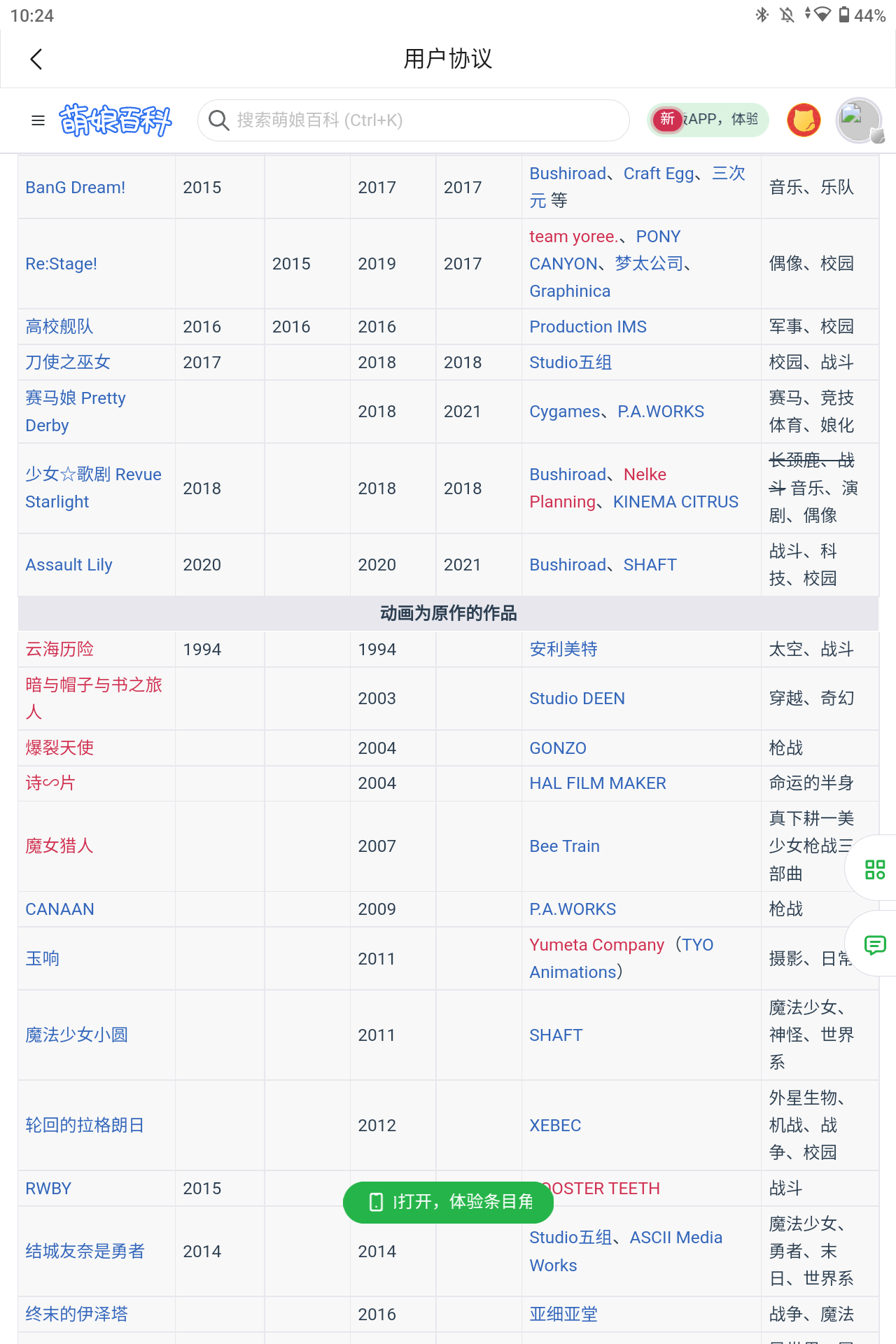This screenshot has height=1344, width=896.
Task: Tap the back arrow icon
Action: (x=37, y=59)
